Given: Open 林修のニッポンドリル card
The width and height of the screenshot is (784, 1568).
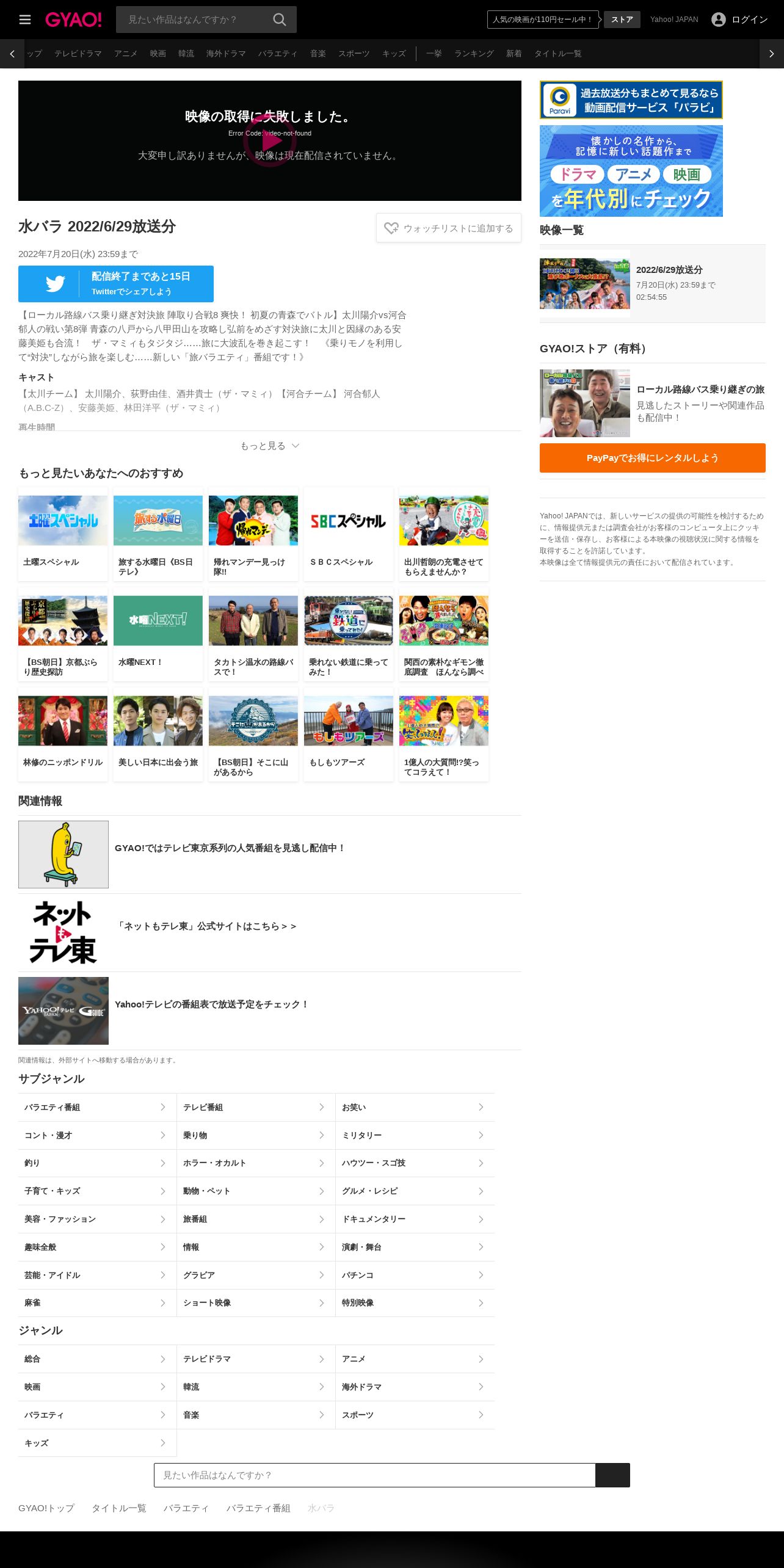Looking at the screenshot, I should coord(63,735).
